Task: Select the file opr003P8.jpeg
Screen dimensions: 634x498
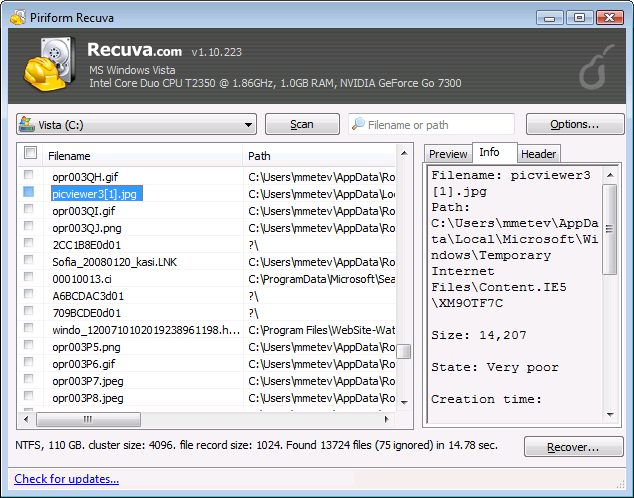Action: pyautogui.click(x=88, y=398)
